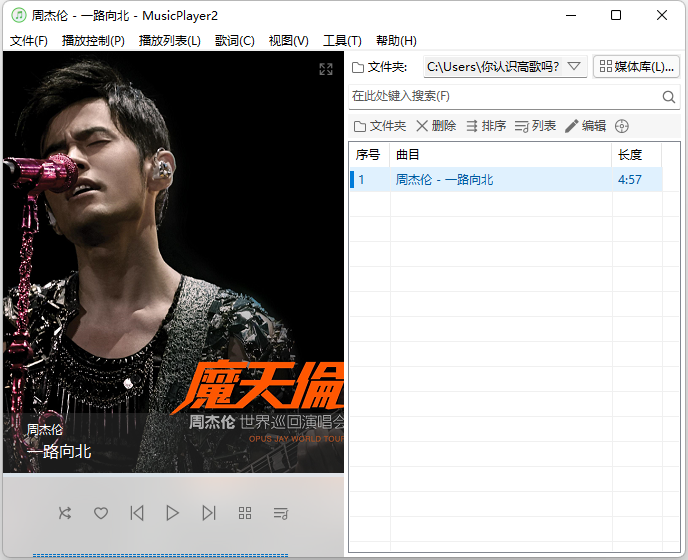Open 播放控制(P) menu

click(x=93, y=41)
